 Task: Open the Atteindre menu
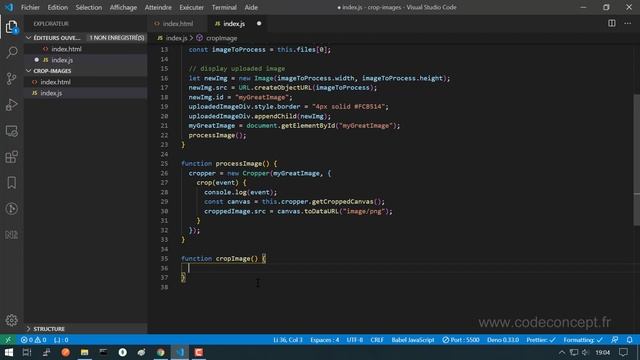158,7
